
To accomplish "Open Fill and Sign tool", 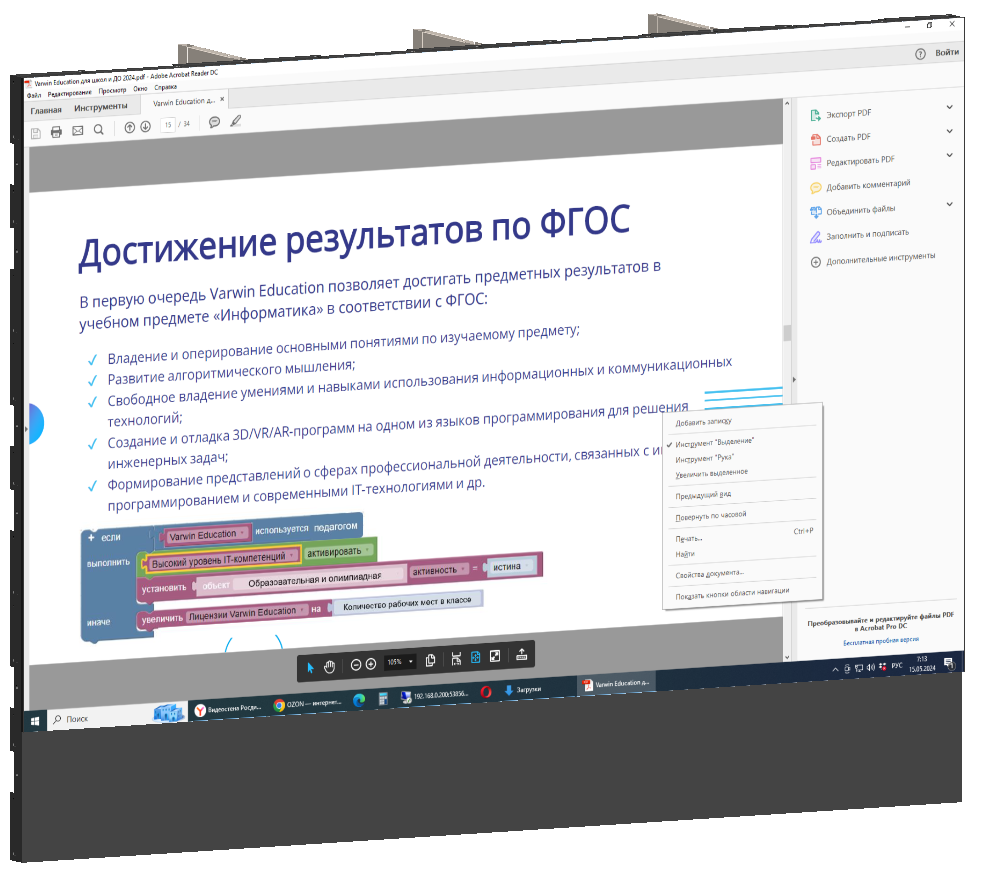I will 859,235.
